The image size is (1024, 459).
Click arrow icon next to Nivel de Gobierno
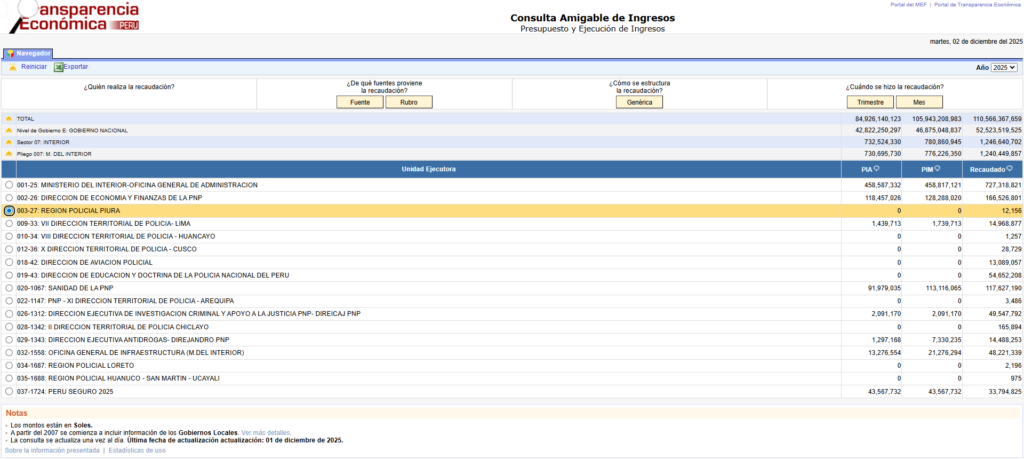9,130
